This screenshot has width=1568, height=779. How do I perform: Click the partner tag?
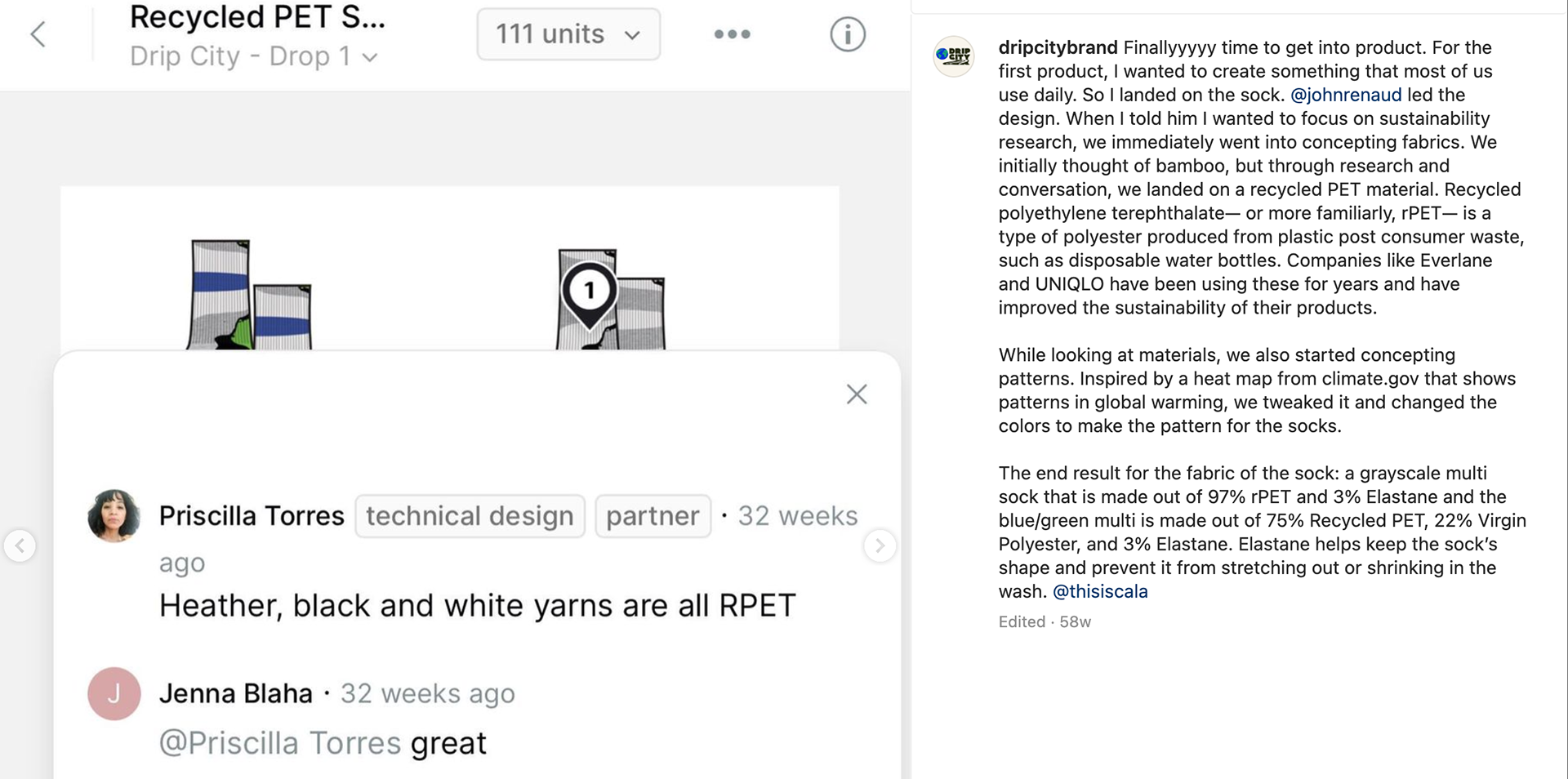click(x=653, y=516)
